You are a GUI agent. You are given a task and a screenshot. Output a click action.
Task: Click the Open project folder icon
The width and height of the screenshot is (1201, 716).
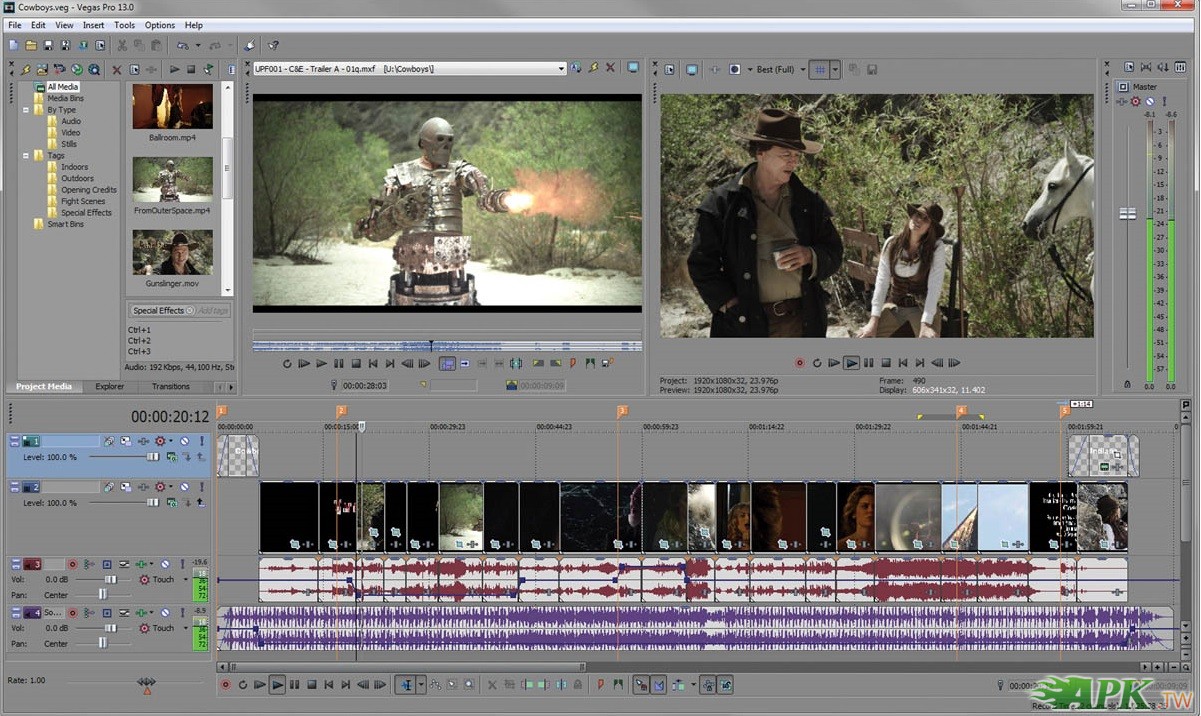pyautogui.click(x=31, y=45)
